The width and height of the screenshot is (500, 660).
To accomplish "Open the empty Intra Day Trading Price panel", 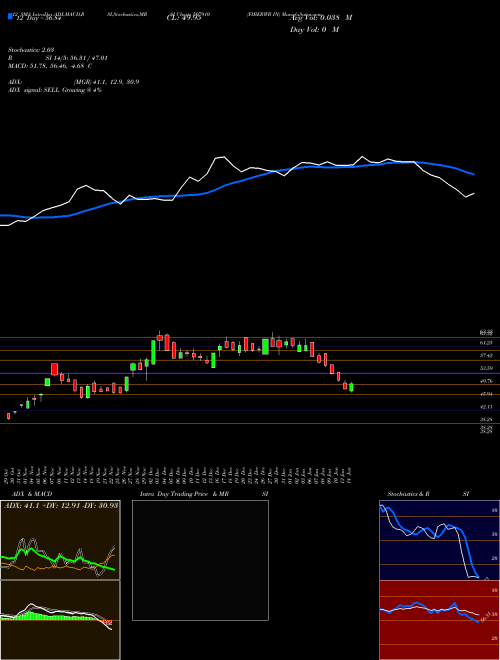I will (200, 560).
